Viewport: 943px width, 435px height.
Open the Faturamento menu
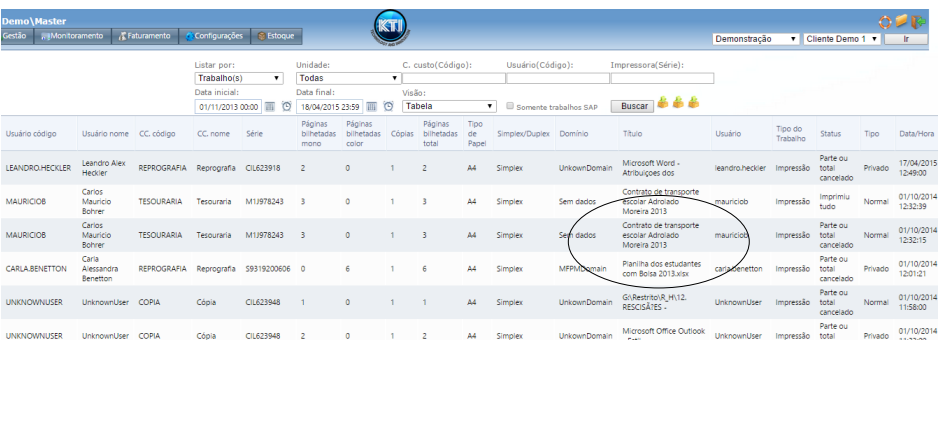145,36
